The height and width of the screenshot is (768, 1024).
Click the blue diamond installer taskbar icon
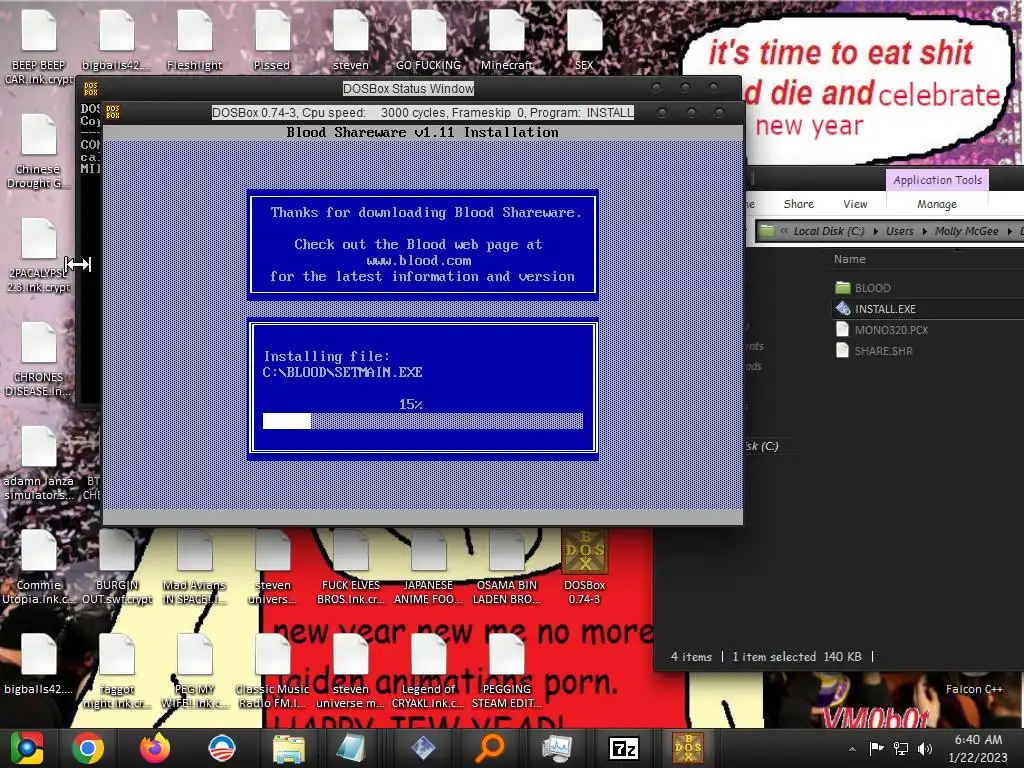(423, 748)
